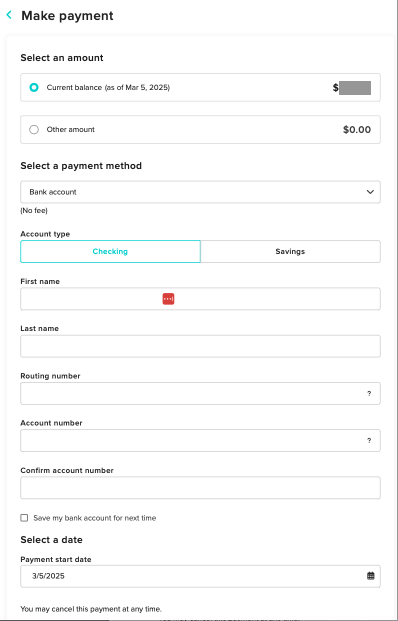Click the Make payment heading
Viewport: 398px width, 621px height.
coord(67,15)
